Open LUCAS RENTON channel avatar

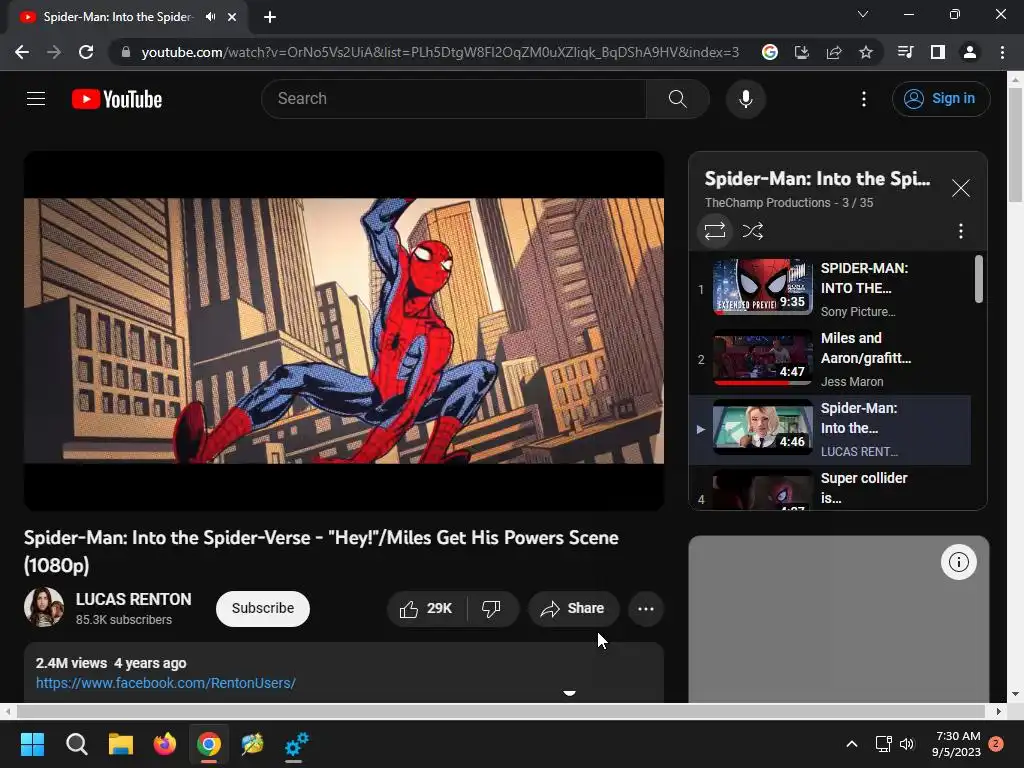click(x=44, y=607)
